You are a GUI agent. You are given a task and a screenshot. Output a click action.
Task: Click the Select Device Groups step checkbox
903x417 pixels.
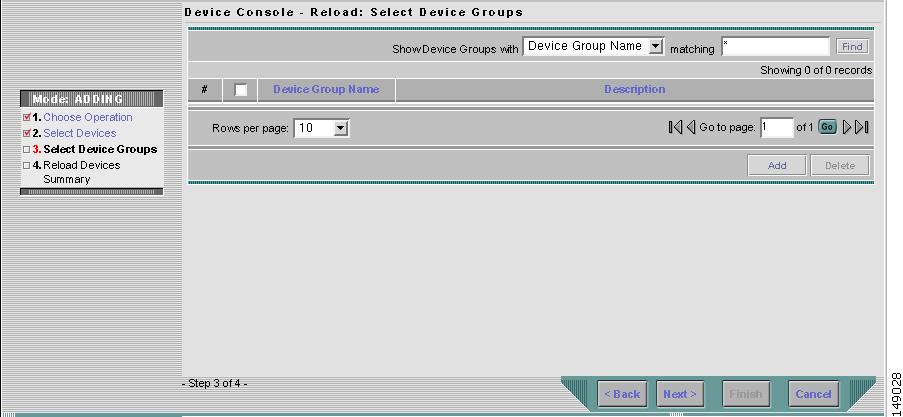(26, 150)
